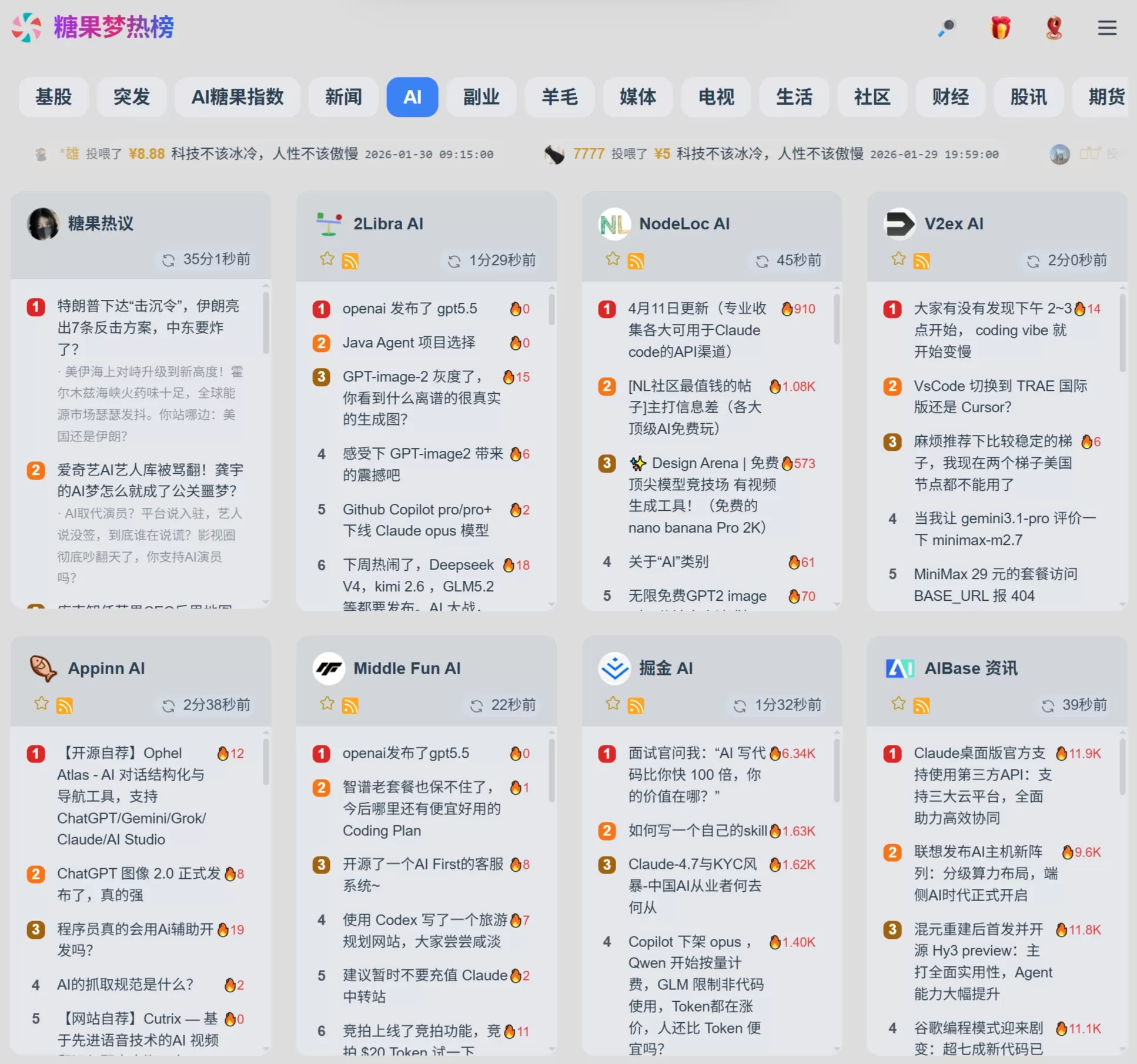The image size is (1137, 1064).
Task: Click the NodeLoc AI list scrollbar
Action: 837,319
